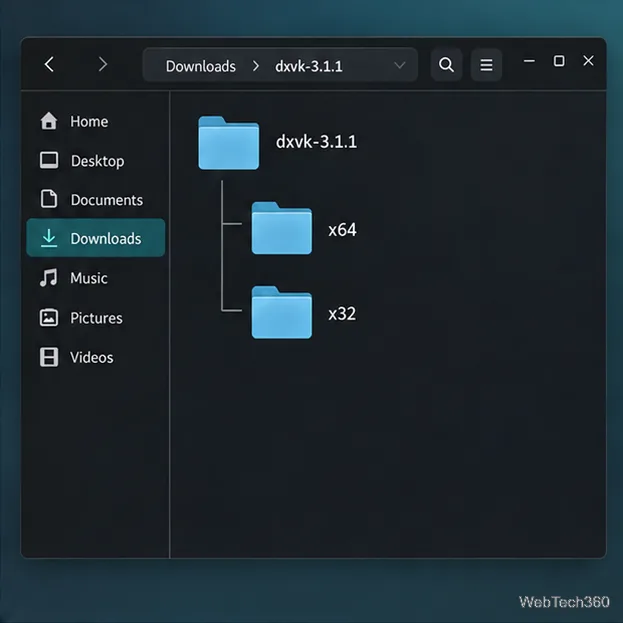The image size is (623, 623).
Task: Open Home in the sidebar
Action: [x=95, y=121]
